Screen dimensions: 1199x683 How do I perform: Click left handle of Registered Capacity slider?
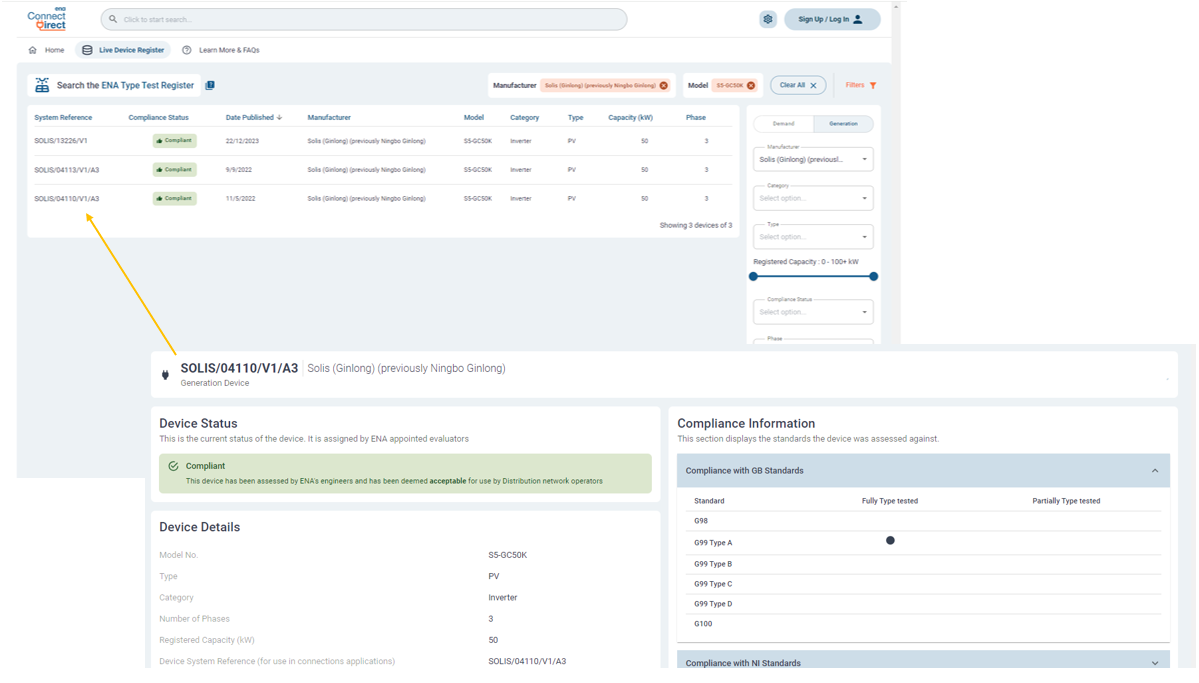753,277
